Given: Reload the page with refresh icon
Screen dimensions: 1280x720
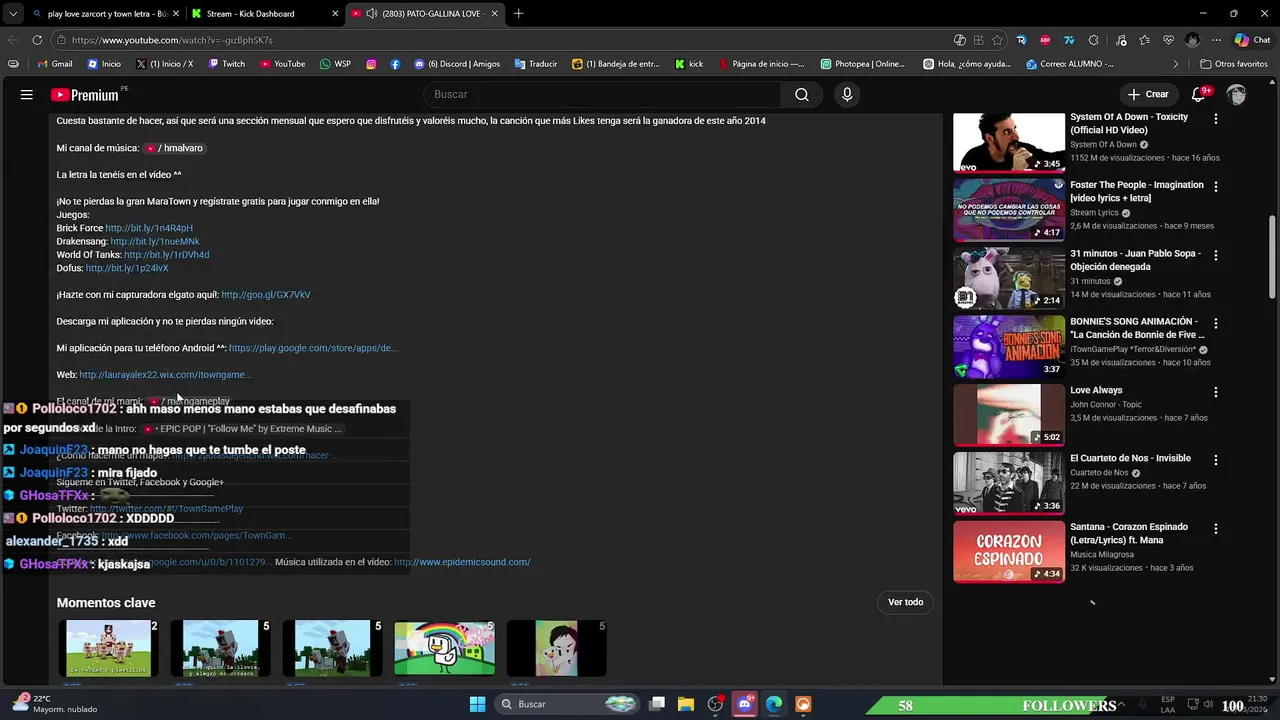Looking at the screenshot, I should [37, 40].
